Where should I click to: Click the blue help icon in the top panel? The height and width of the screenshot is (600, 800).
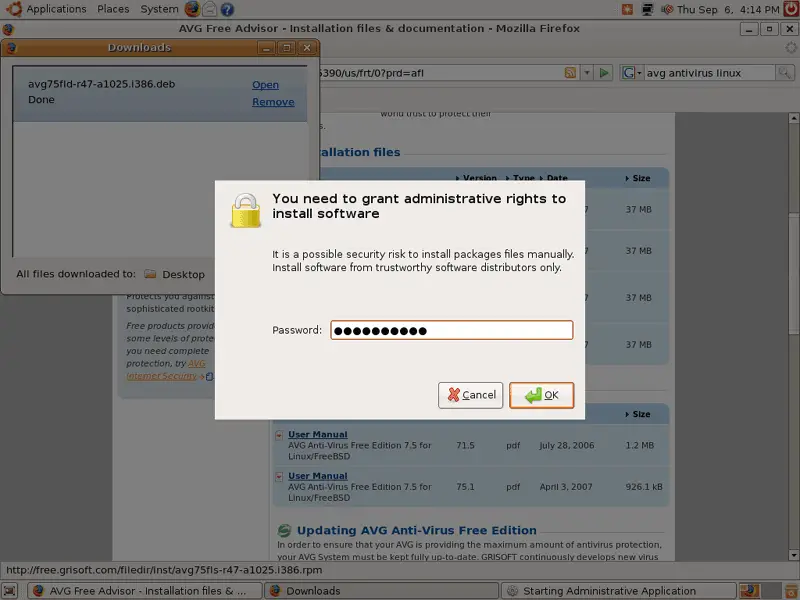click(x=227, y=9)
